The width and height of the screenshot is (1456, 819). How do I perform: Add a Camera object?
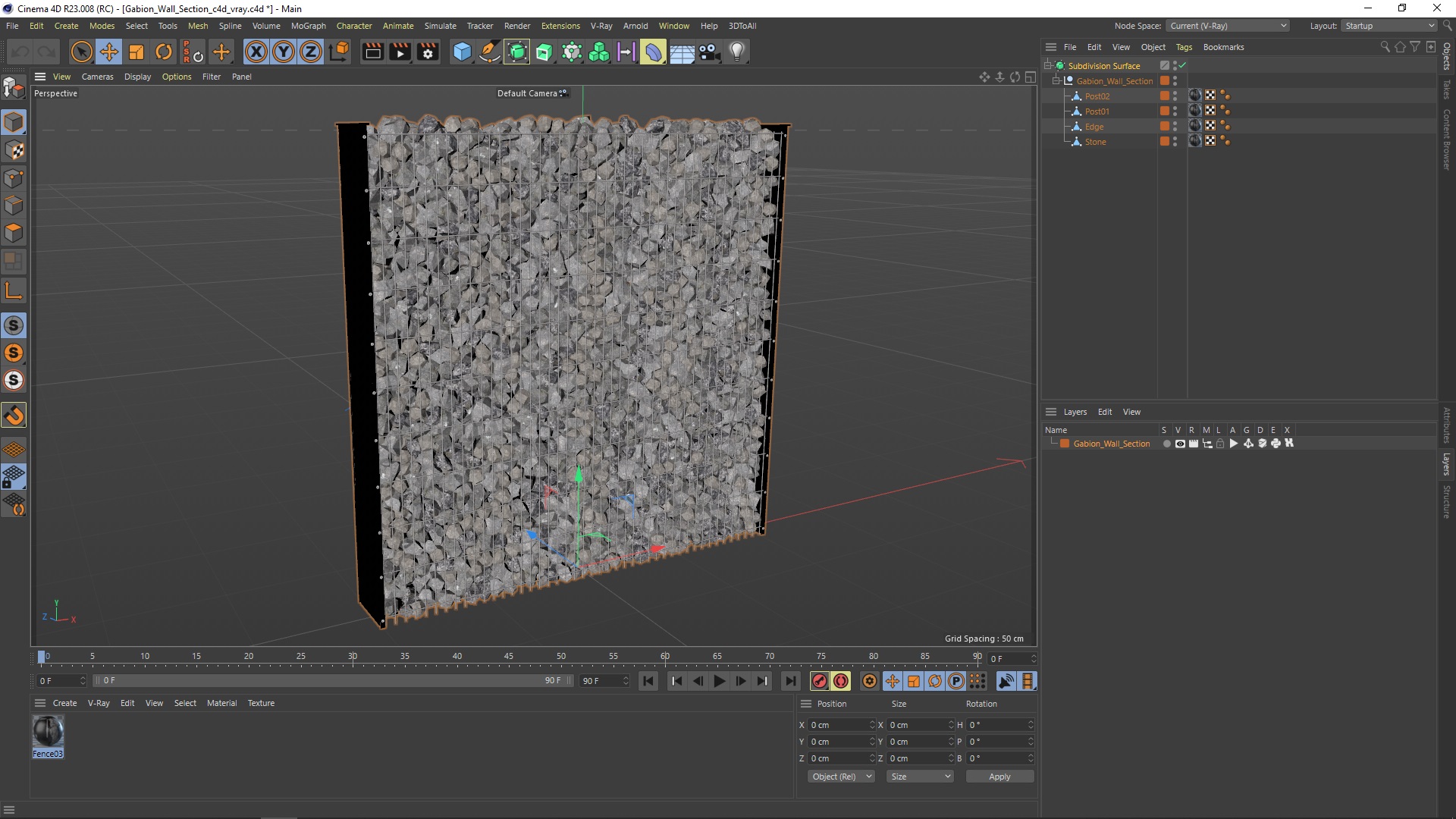pyautogui.click(x=709, y=52)
